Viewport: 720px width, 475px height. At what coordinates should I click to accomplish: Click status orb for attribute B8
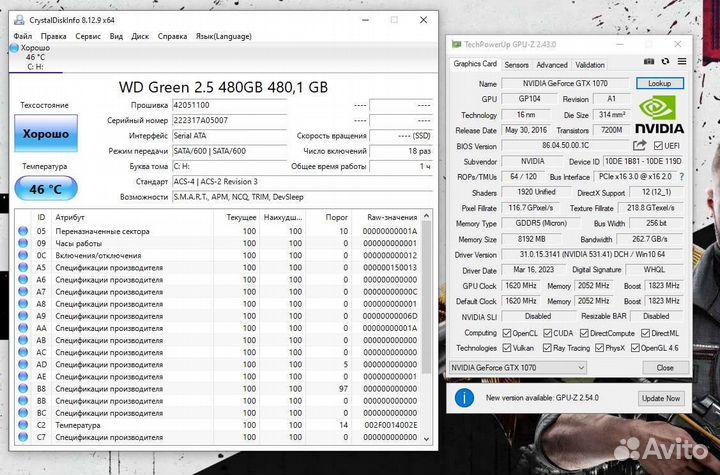23,389
